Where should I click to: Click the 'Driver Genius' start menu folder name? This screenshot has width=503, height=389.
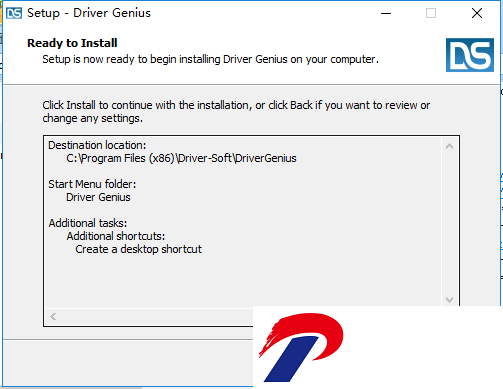click(x=98, y=197)
